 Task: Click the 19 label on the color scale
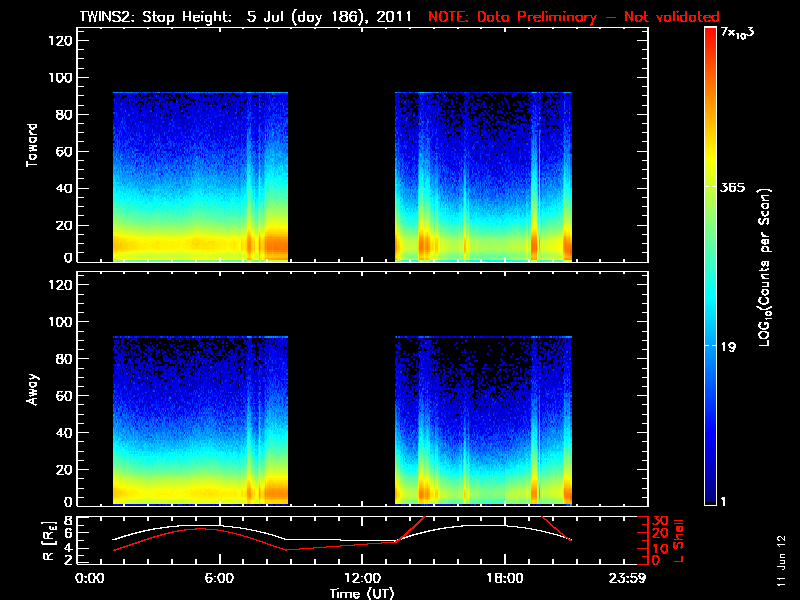coord(730,347)
